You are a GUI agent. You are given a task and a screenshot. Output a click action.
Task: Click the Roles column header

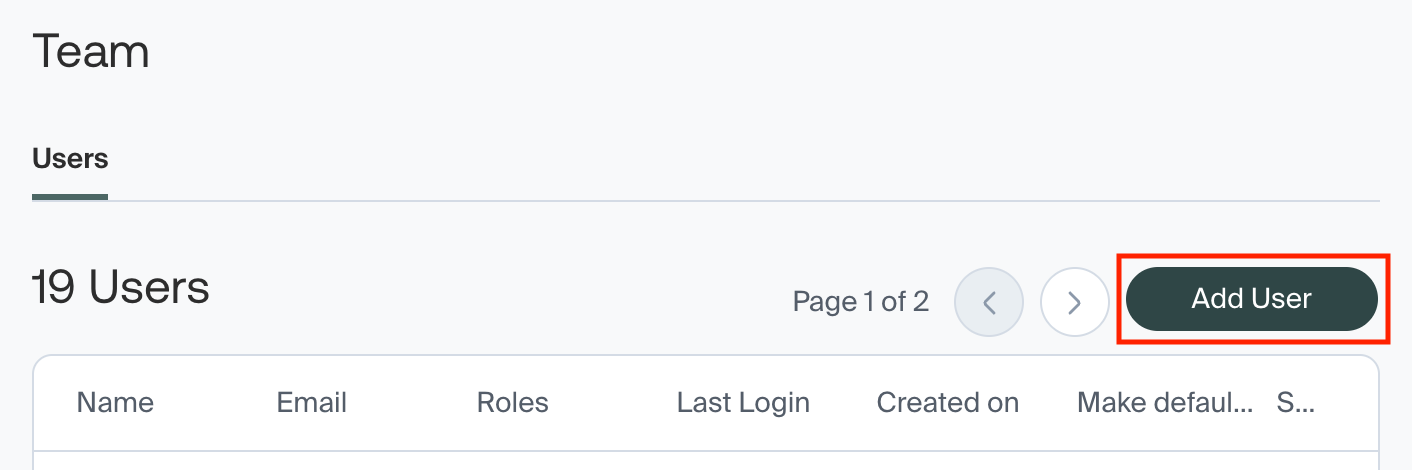(x=512, y=403)
